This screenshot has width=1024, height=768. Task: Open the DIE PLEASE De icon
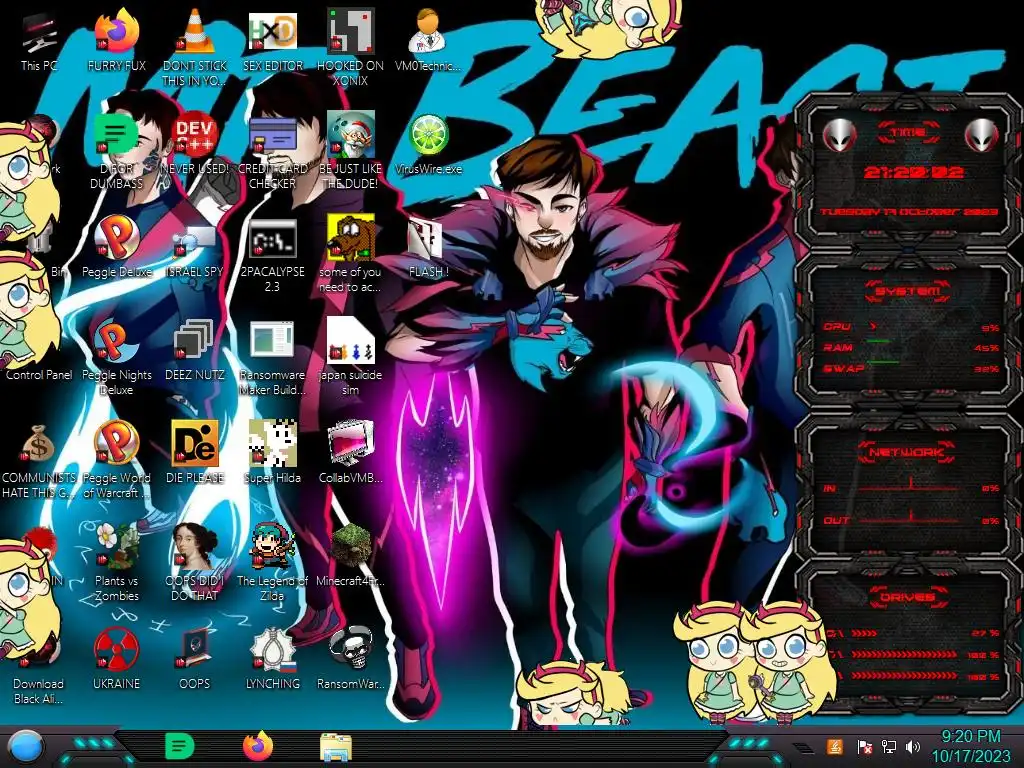point(195,443)
